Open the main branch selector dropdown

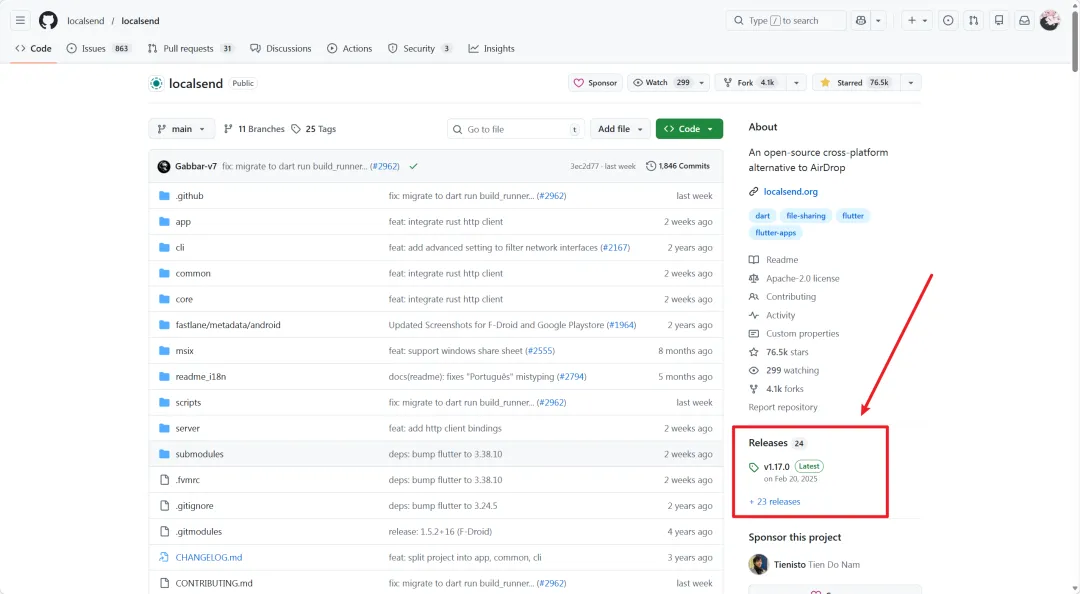(181, 129)
